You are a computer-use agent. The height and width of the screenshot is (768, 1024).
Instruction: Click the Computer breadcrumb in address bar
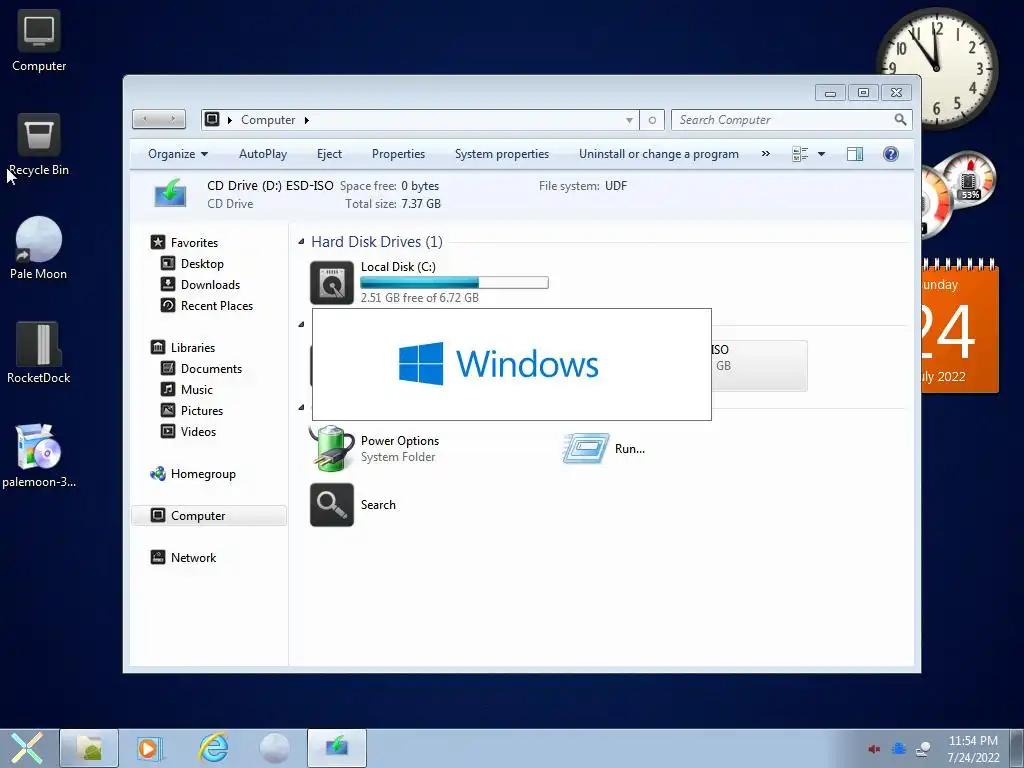(268, 120)
